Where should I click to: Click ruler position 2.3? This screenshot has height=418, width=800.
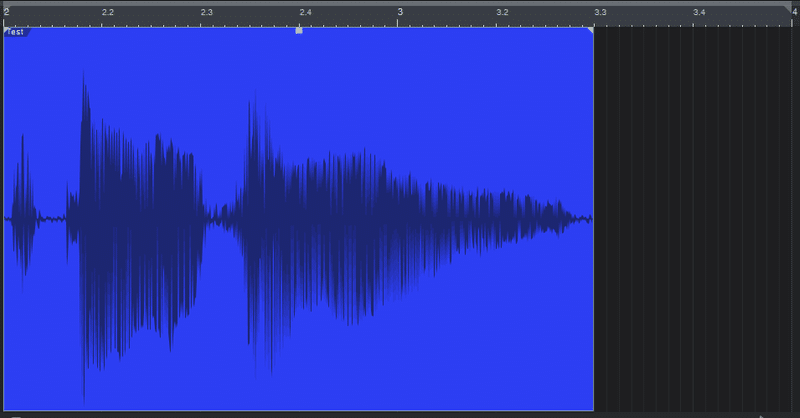[x=206, y=12]
